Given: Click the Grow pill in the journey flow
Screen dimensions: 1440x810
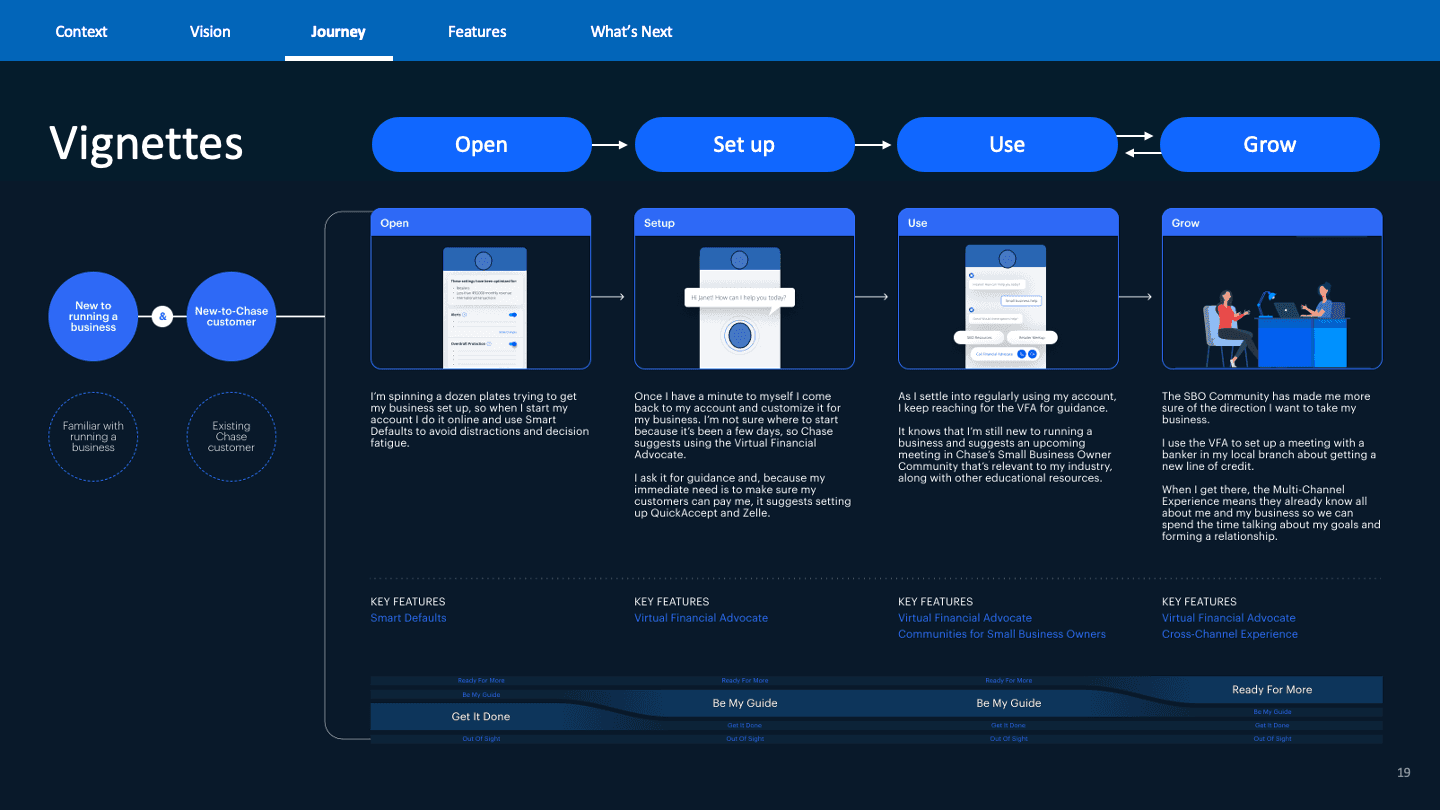Looking at the screenshot, I should [1270, 144].
